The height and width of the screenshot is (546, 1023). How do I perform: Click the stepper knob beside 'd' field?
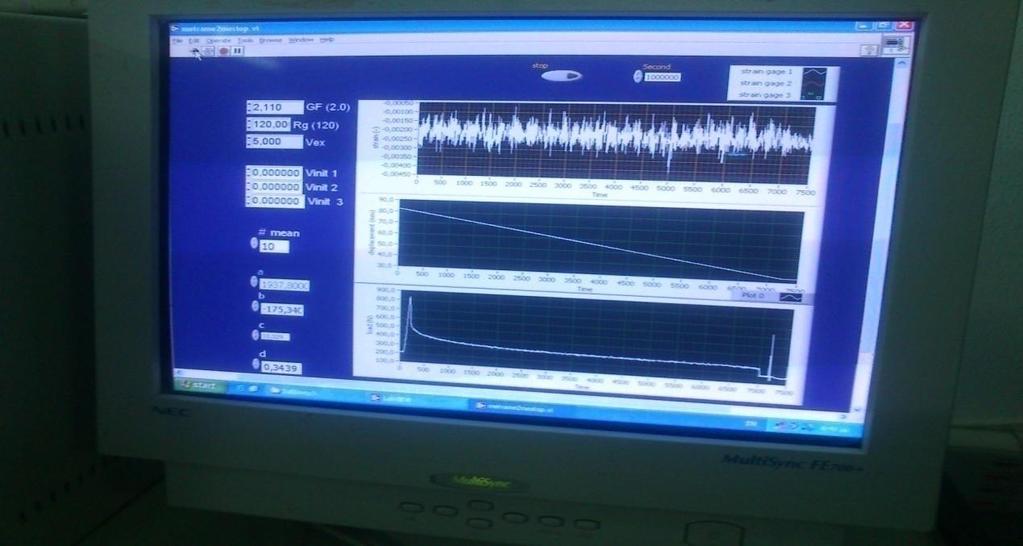pos(256,365)
